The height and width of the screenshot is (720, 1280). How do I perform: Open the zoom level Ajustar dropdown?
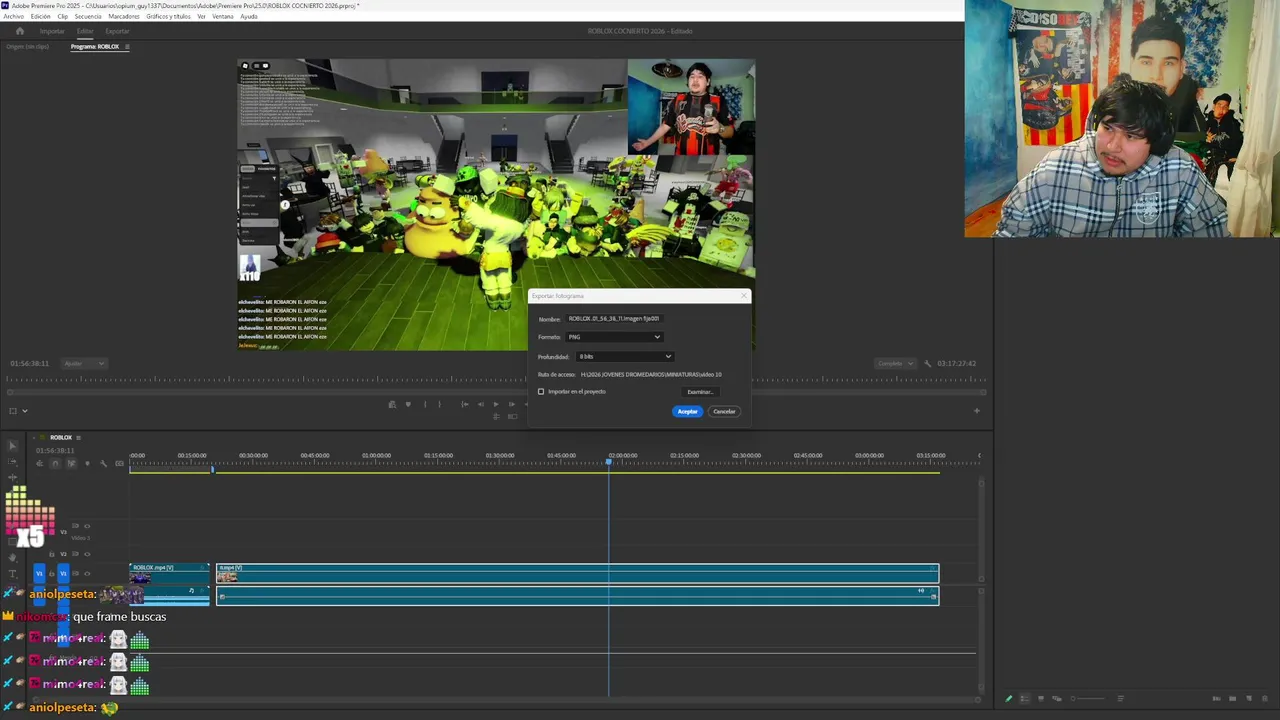coord(84,363)
